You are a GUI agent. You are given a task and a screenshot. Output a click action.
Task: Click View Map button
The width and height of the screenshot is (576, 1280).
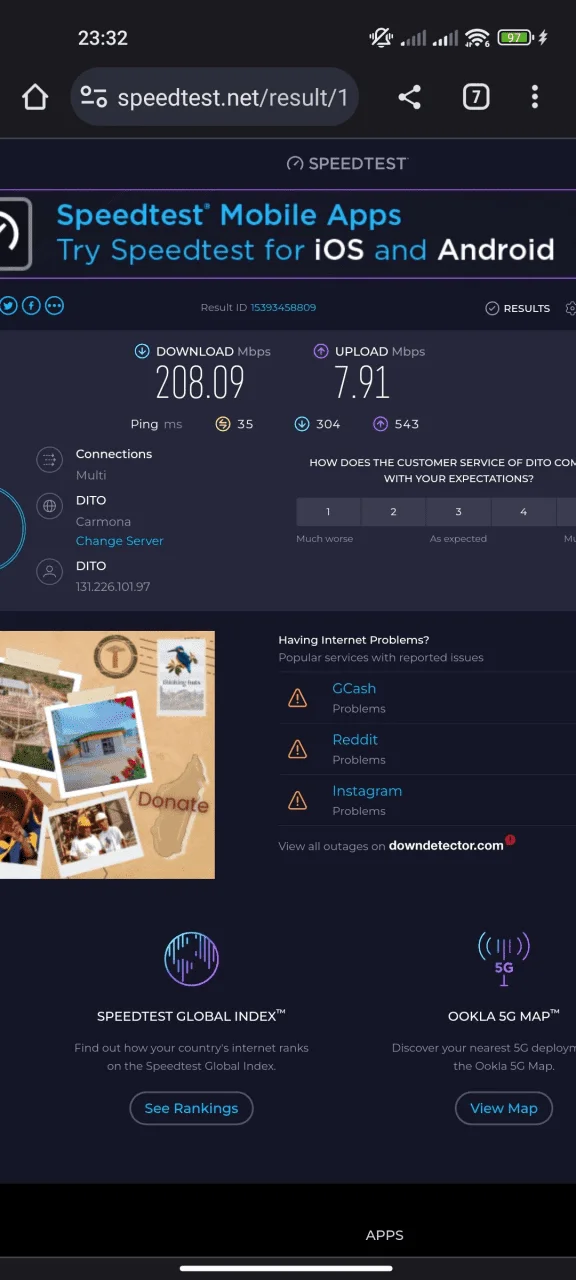coord(504,1108)
